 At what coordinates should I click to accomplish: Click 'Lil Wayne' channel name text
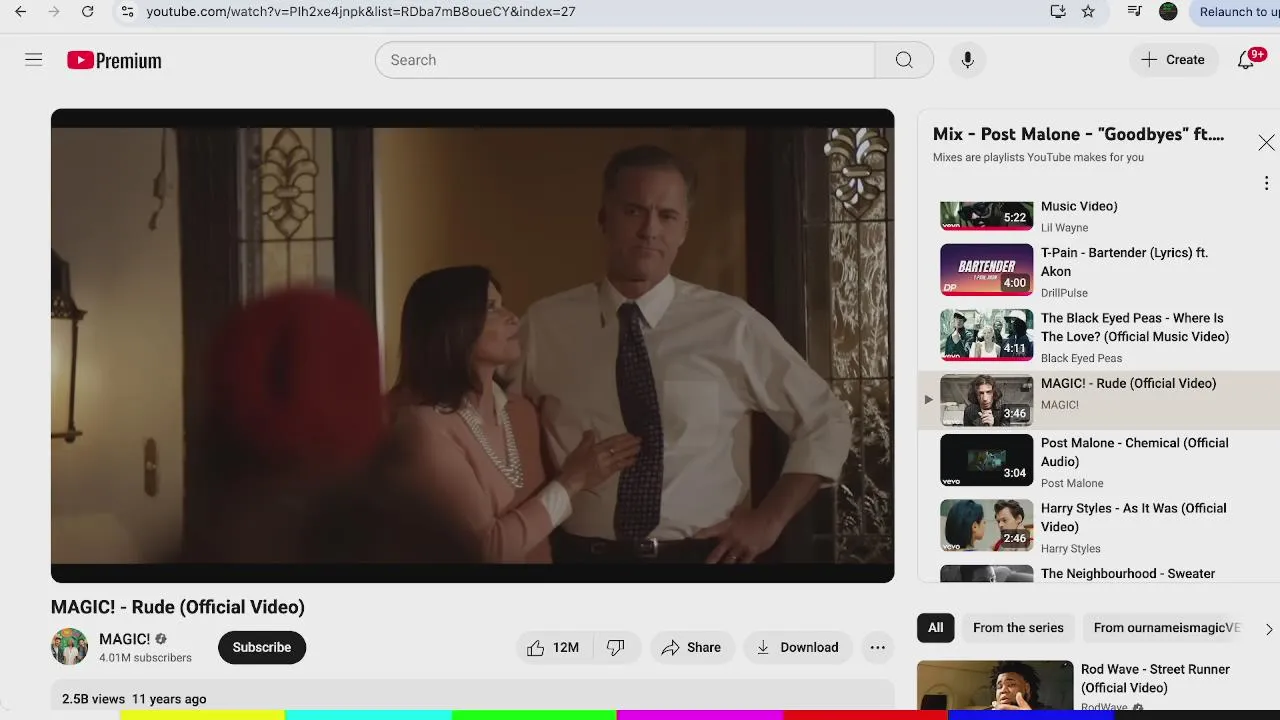pos(1064,228)
